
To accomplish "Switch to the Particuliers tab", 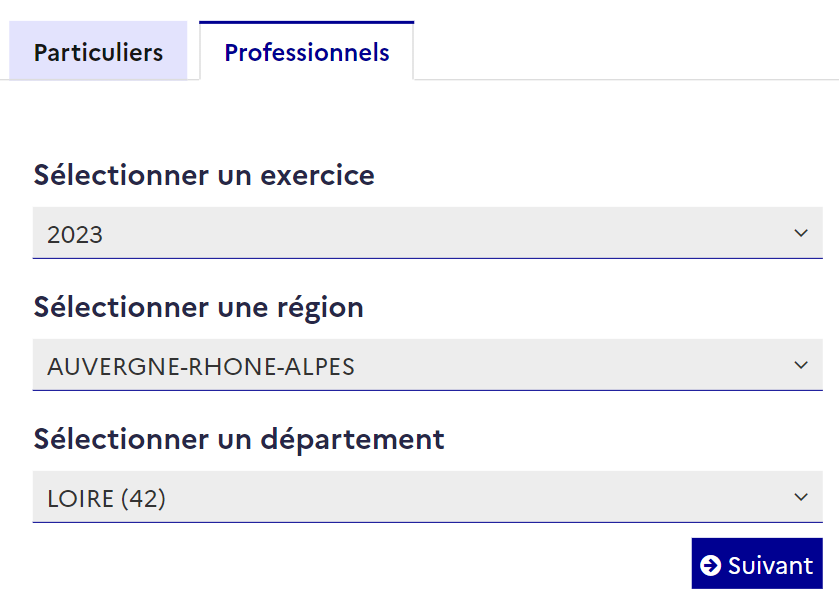I will [x=98, y=51].
